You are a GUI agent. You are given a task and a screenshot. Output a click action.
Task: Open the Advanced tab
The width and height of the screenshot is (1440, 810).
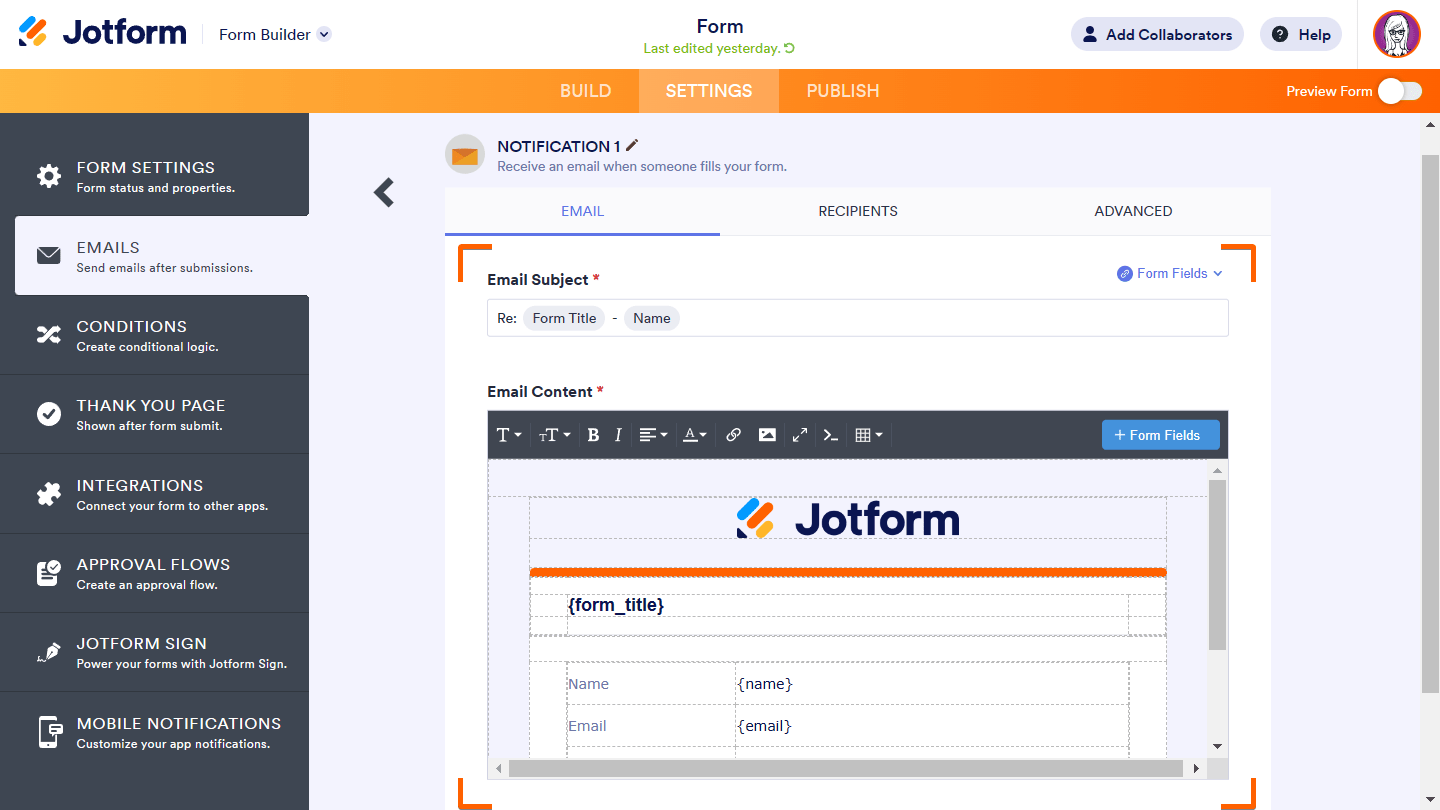click(1132, 211)
